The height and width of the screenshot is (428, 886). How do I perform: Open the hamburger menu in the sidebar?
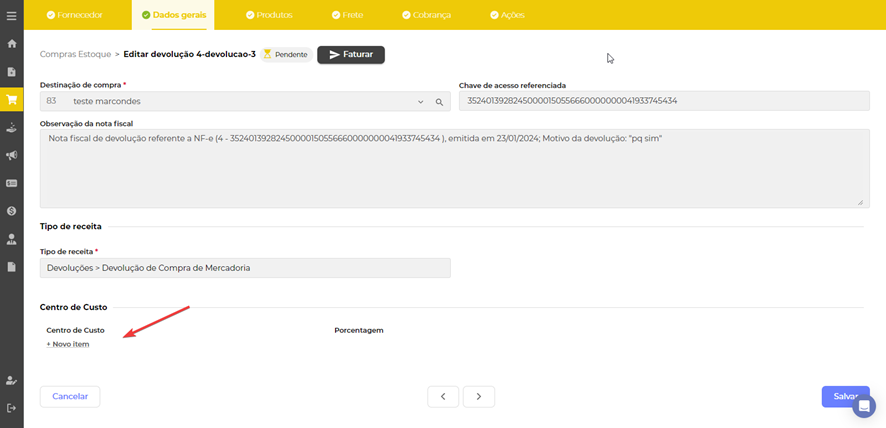coord(12,16)
